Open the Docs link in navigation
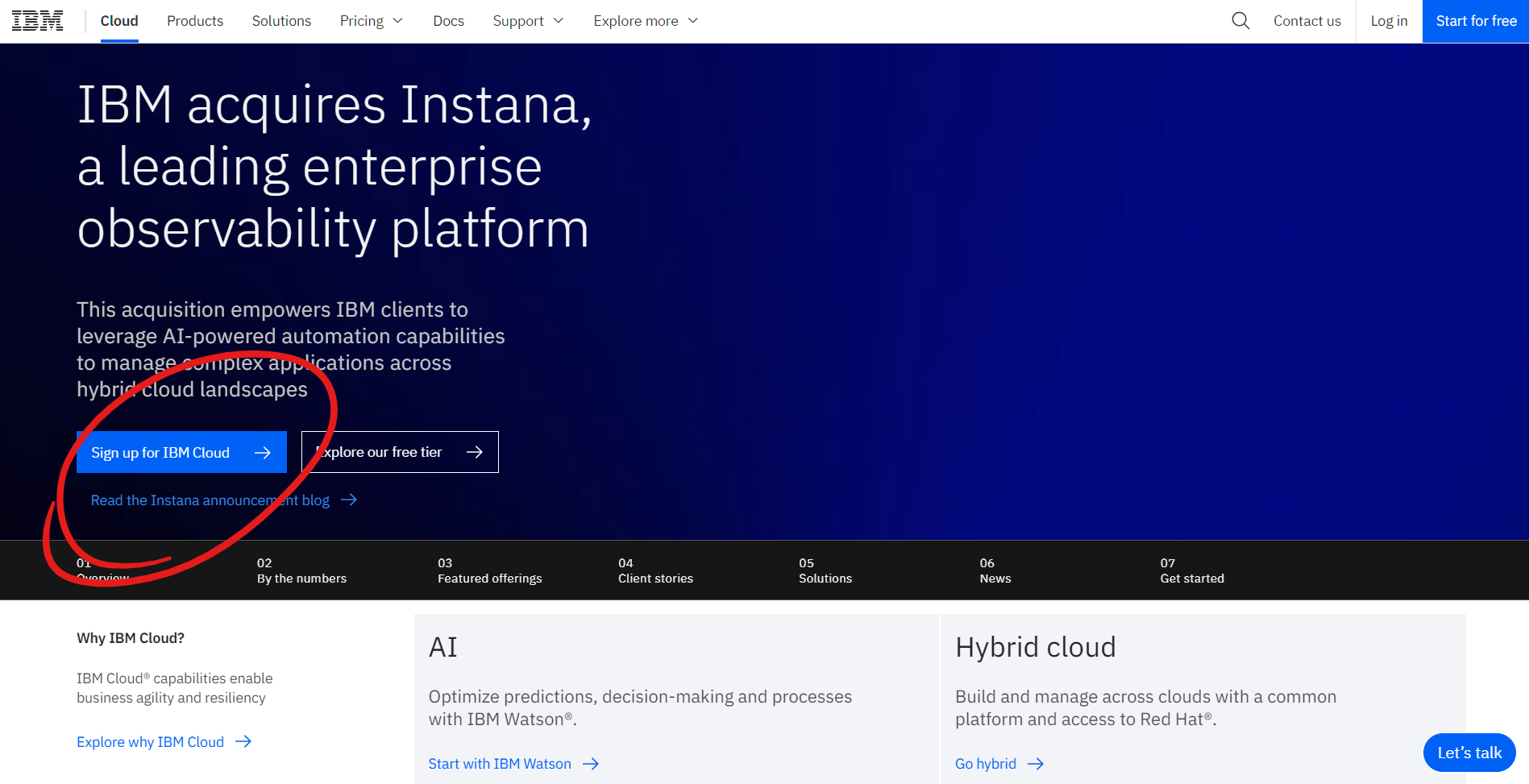 tap(448, 21)
